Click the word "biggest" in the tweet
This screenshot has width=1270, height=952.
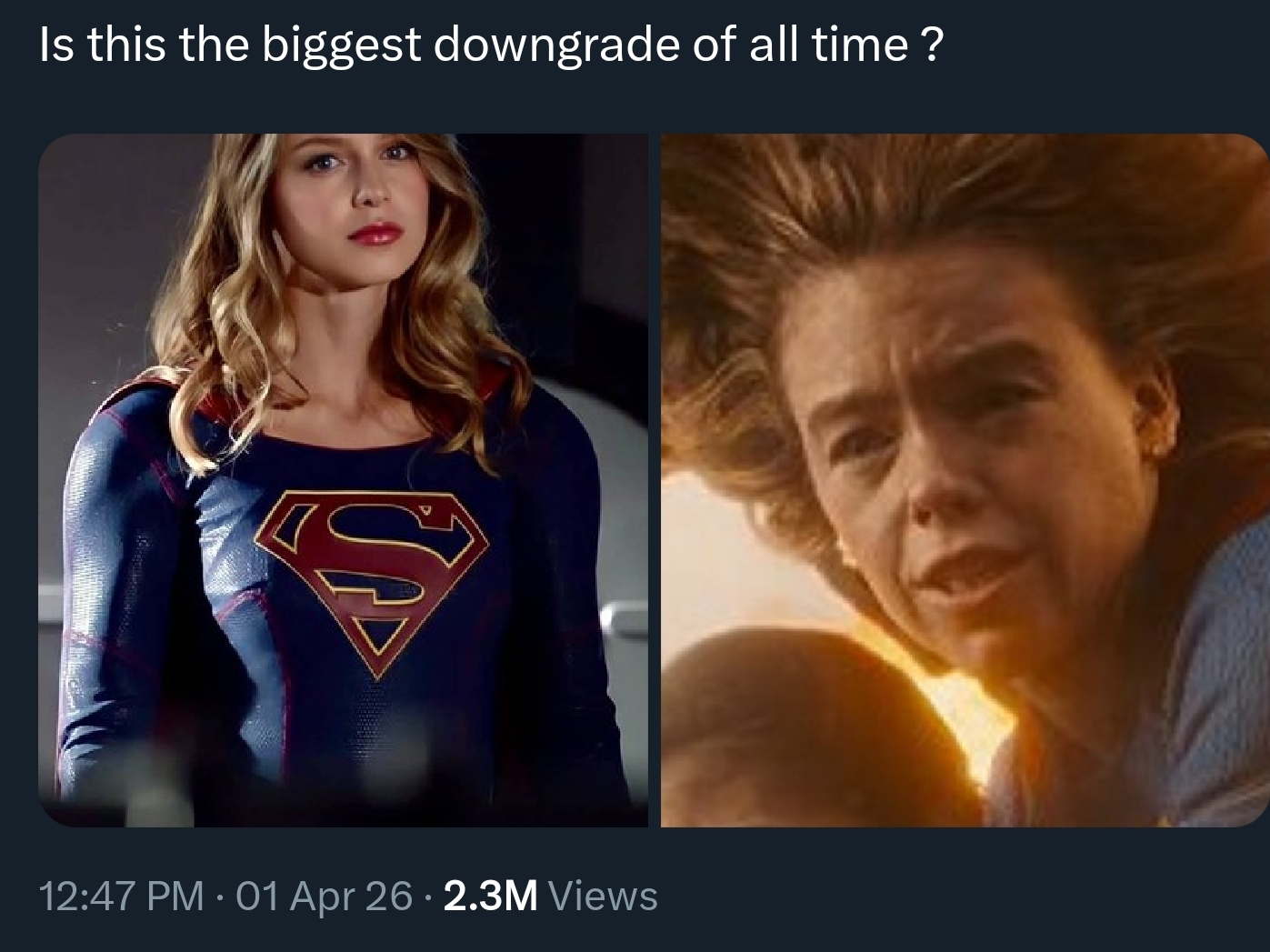pyautogui.click(x=342, y=45)
